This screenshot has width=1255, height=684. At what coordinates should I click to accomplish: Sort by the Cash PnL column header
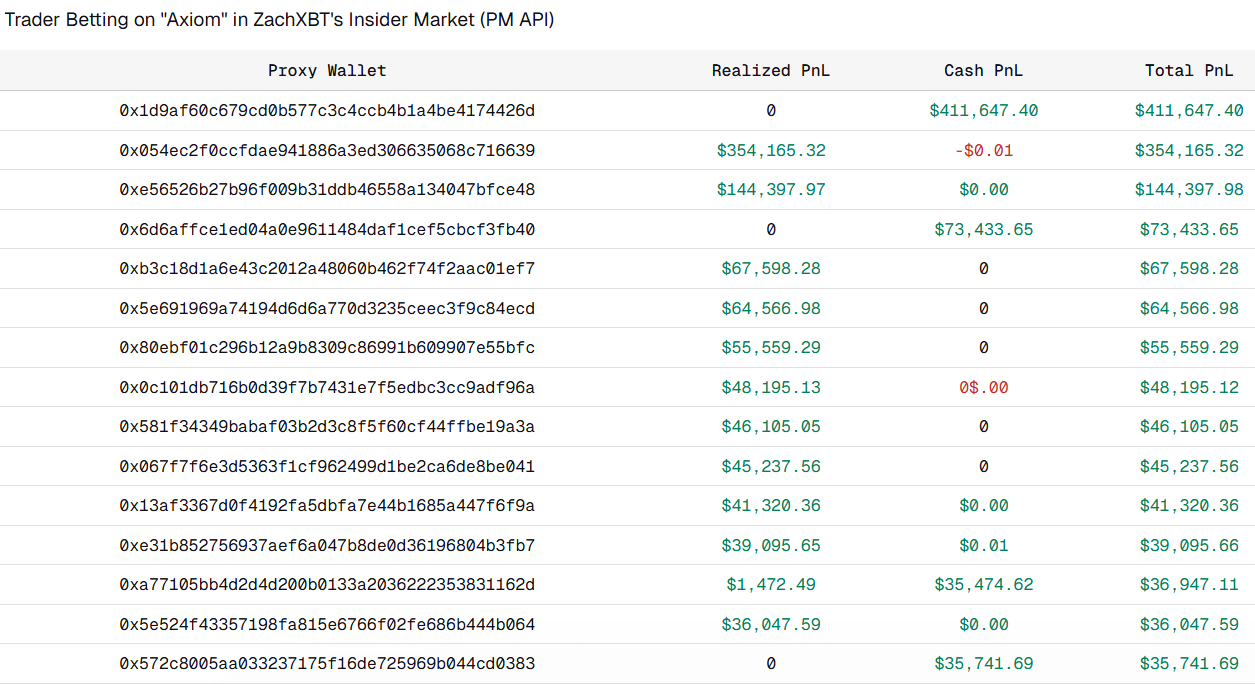coord(983,70)
